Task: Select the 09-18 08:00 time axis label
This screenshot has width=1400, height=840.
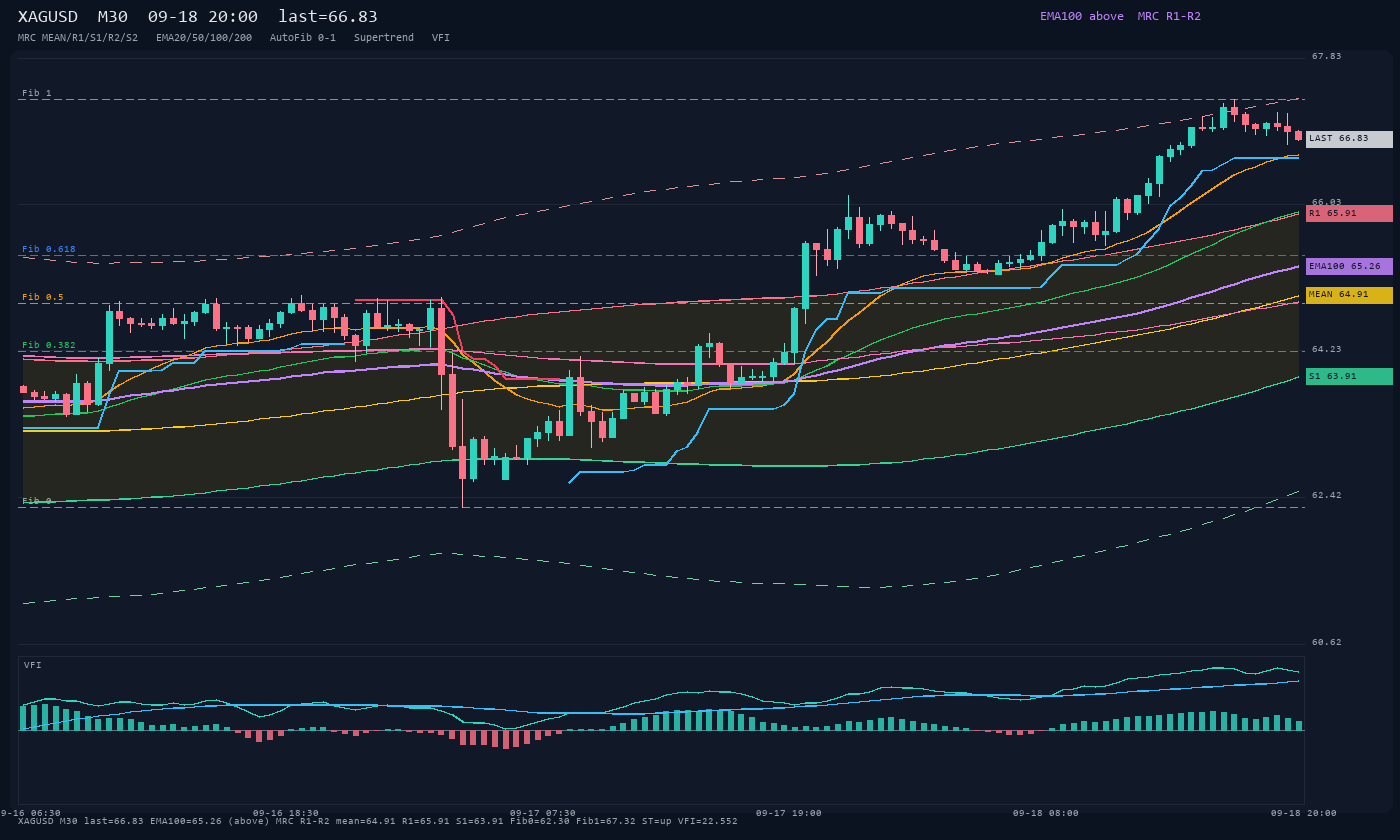Action: pyautogui.click(x=1046, y=813)
